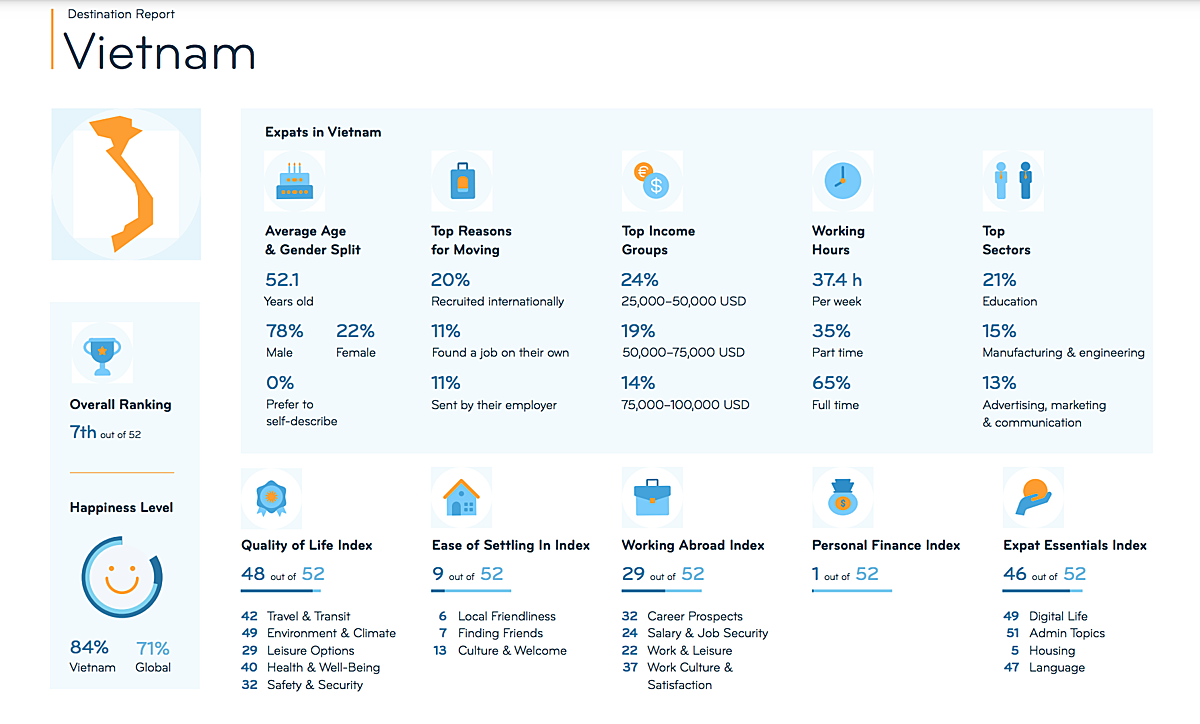Click the Quality of Life Index progress bar

(x=283, y=591)
